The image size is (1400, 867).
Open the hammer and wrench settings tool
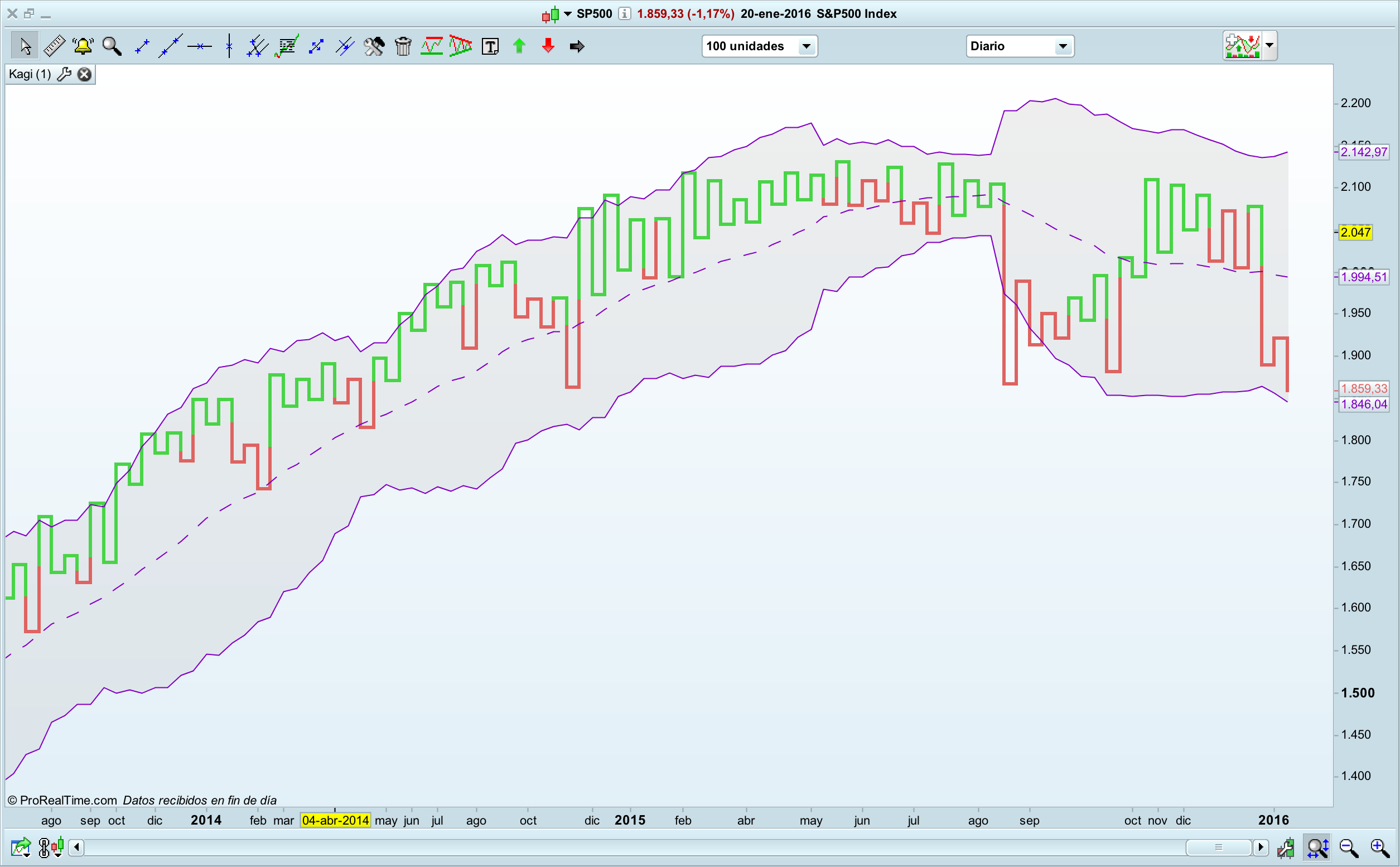(x=374, y=46)
